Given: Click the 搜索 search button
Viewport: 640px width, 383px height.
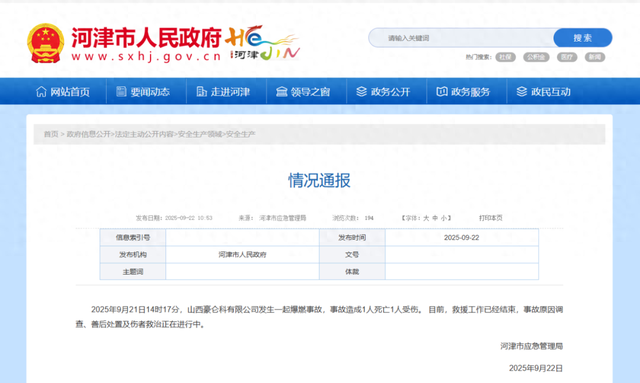Looking at the screenshot, I should point(582,38).
